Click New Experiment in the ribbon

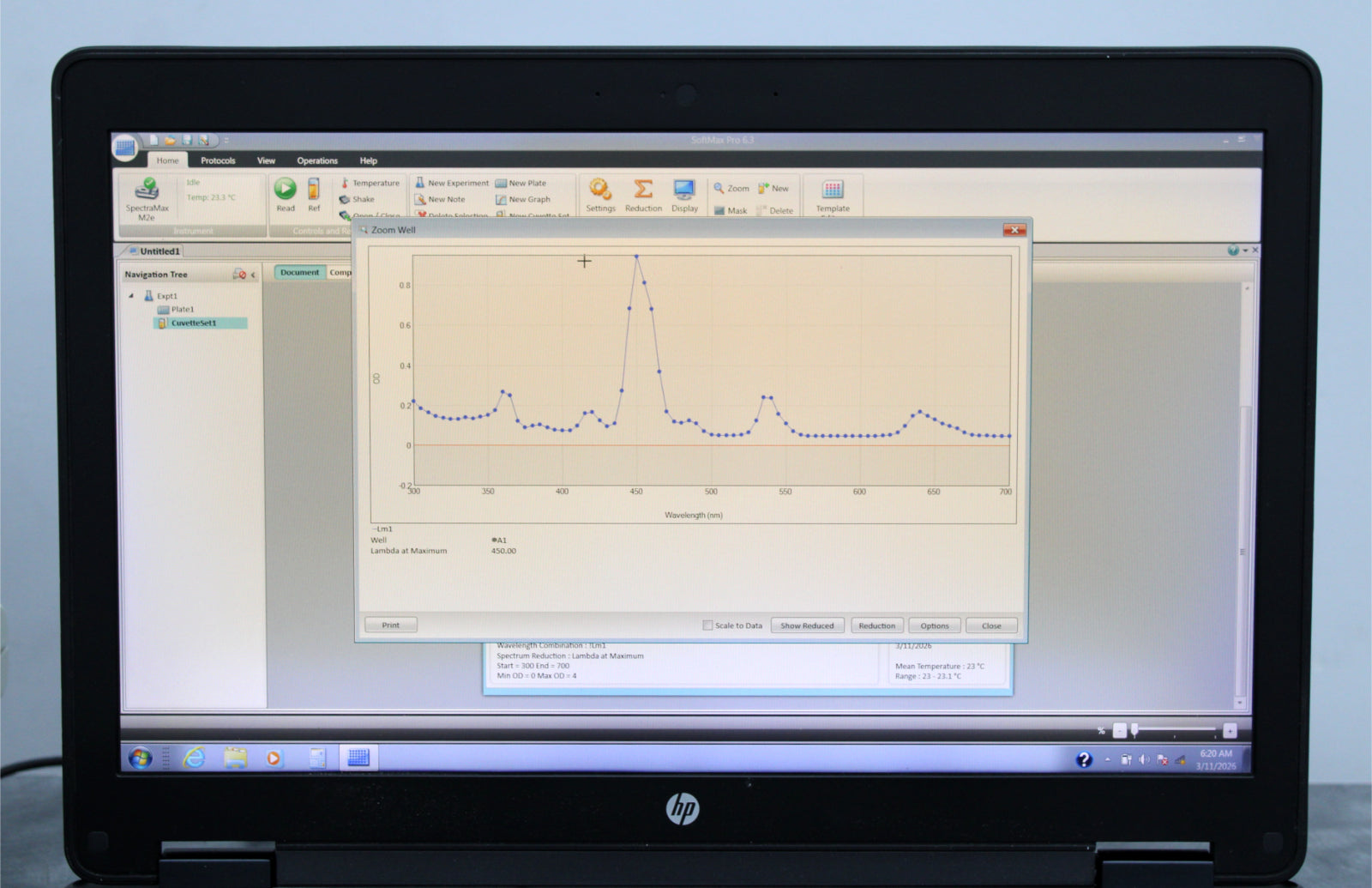[452, 183]
